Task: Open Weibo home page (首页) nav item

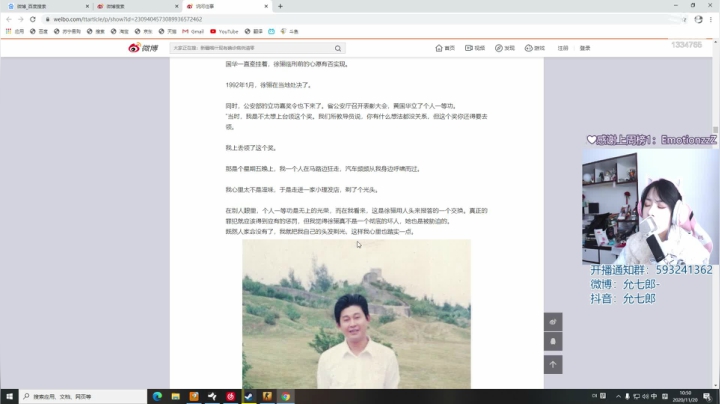Action: coord(445,48)
